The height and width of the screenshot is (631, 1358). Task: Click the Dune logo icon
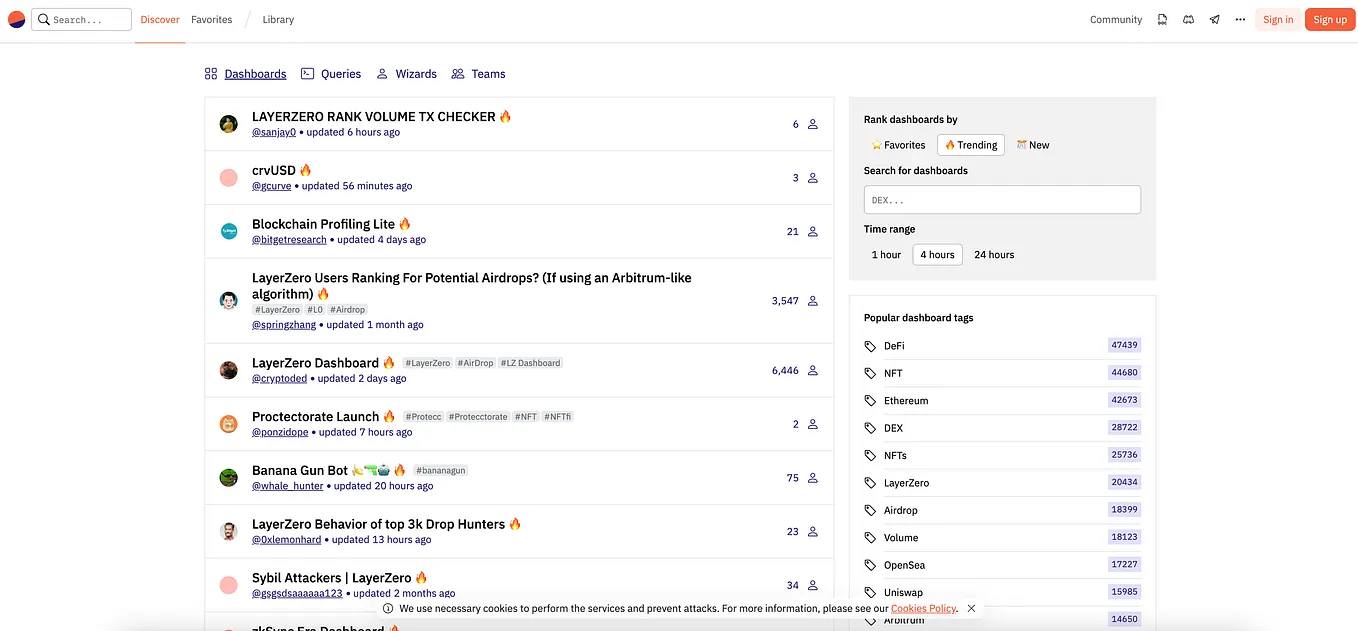[16, 19]
